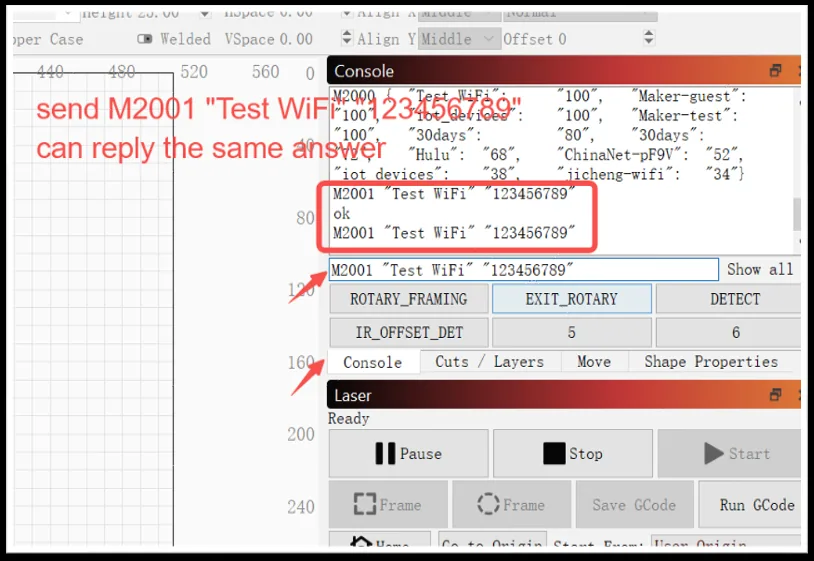Image resolution: width=814 pixels, height=561 pixels.
Task: Click macro button labeled 5
Action: (x=572, y=332)
